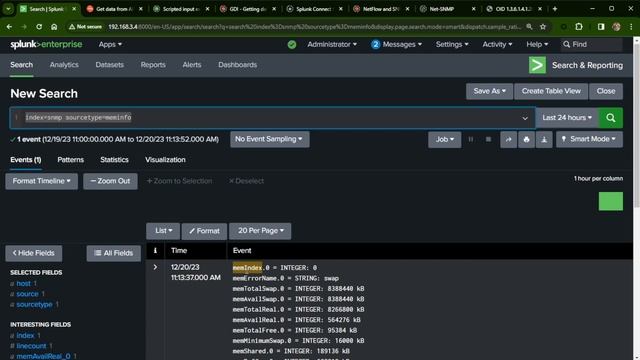640x360 pixels.
Task: Expand the event row chevron
Action: pos(155,267)
